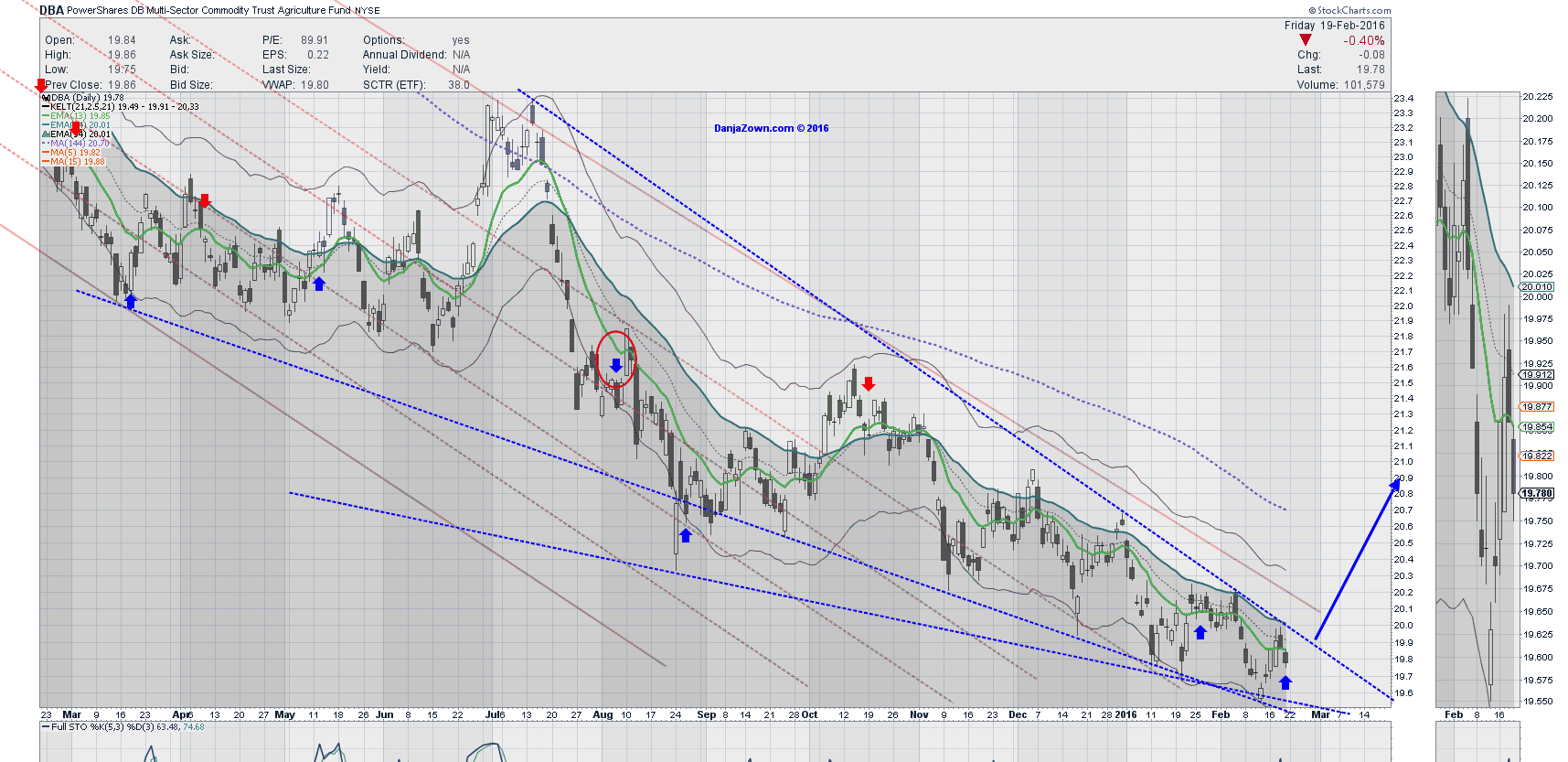The height and width of the screenshot is (762, 1568).
Task: Click the 19.912 price tag on zoom panel
Action: point(1537,375)
